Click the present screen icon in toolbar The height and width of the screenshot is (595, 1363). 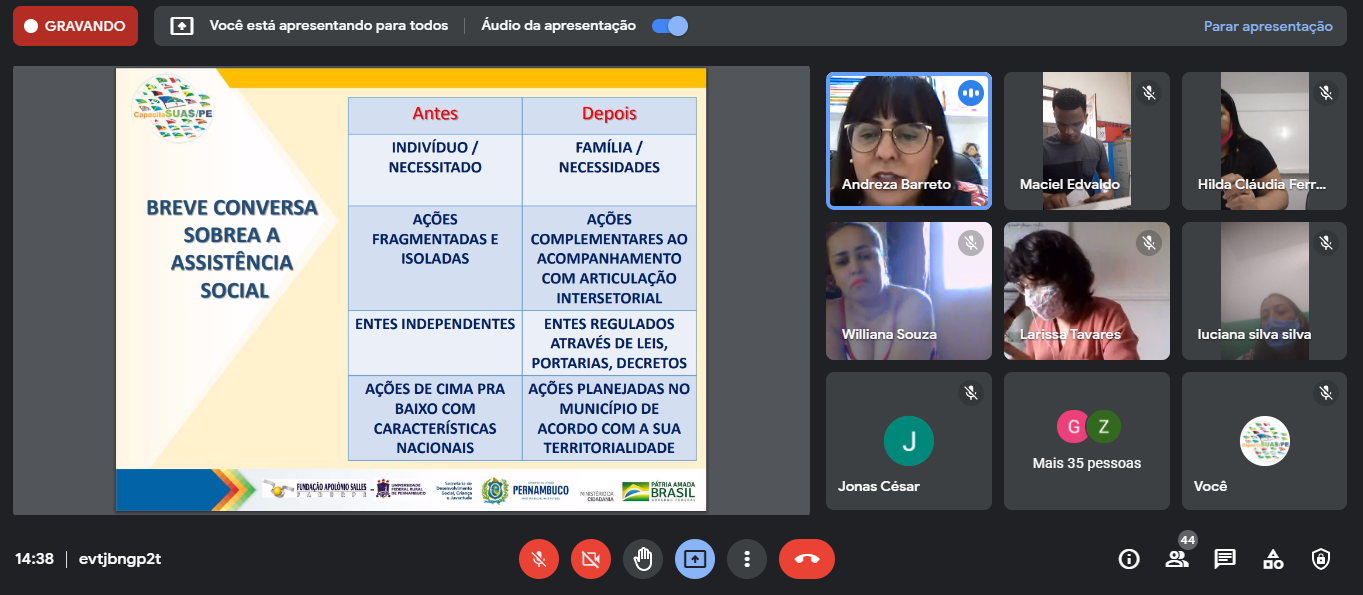pyautogui.click(x=695, y=559)
